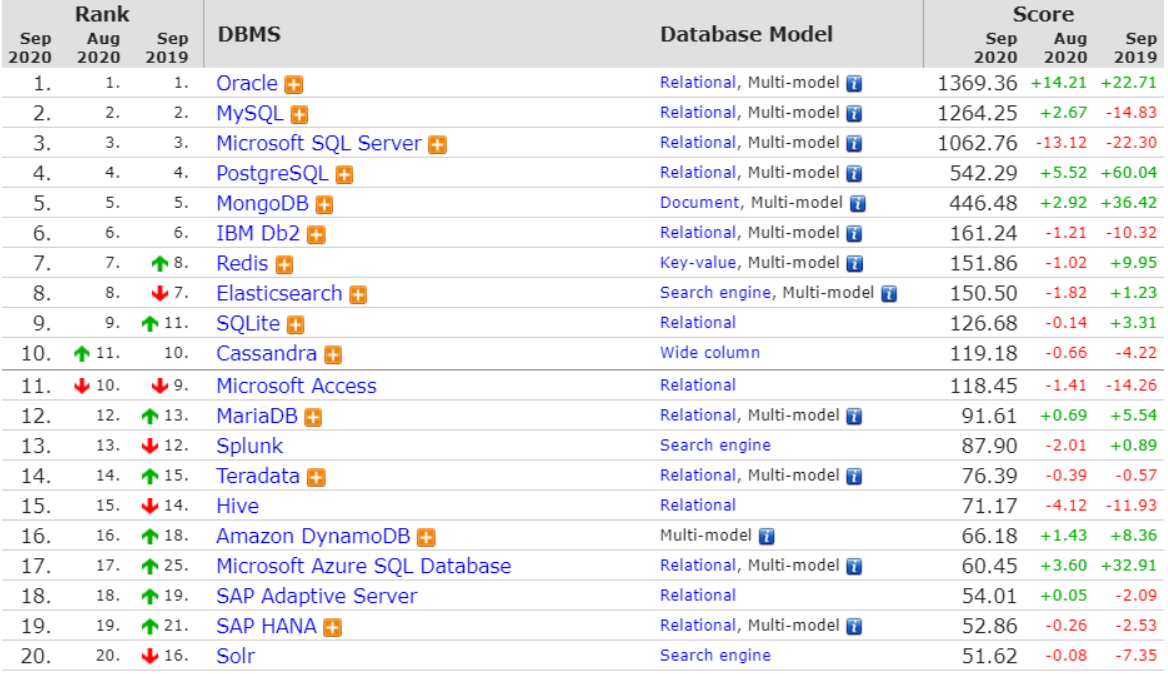Click the plus icon next to PostgreSQL

pyautogui.click(x=344, y=175)
